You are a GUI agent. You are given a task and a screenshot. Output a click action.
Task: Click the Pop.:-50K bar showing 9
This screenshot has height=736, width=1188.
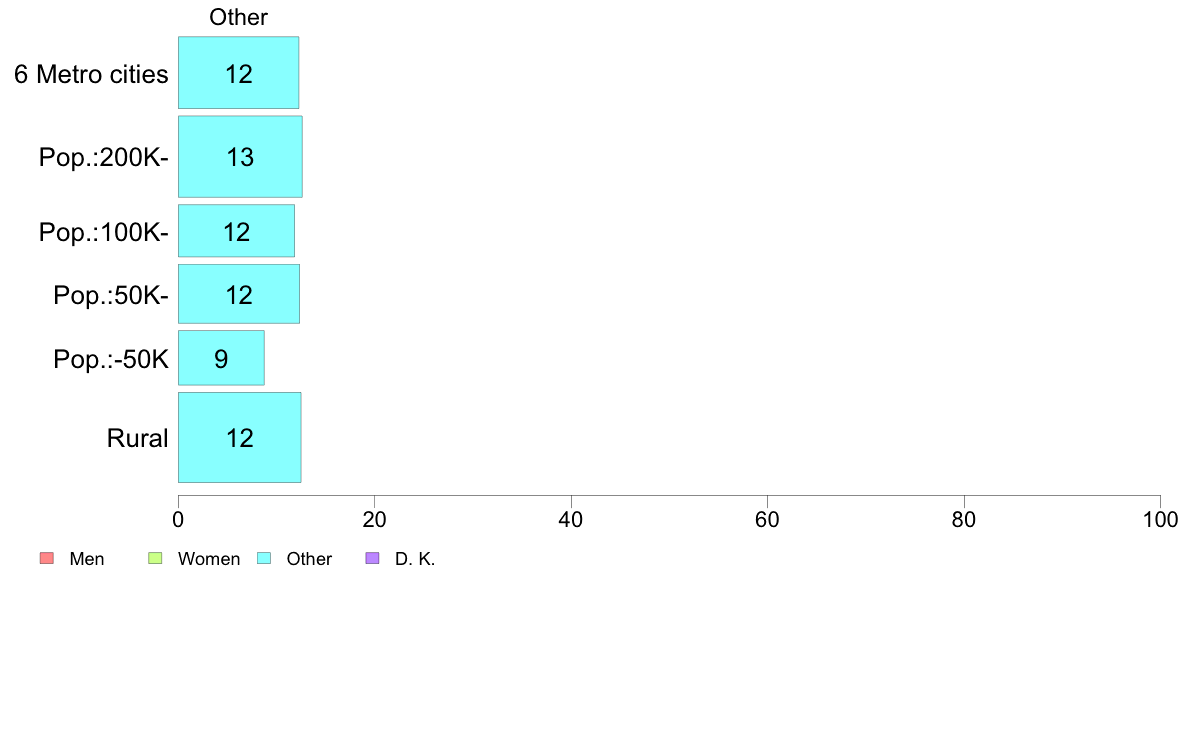221,358
